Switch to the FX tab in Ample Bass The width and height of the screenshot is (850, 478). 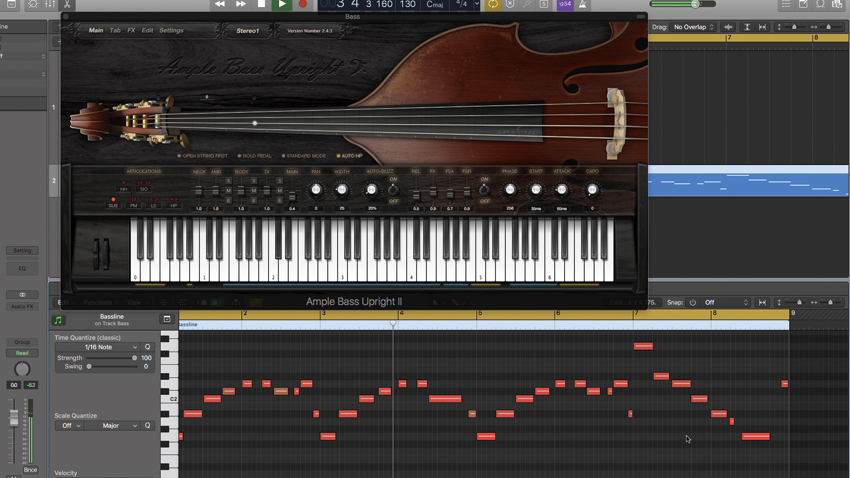tap(131, 30)
